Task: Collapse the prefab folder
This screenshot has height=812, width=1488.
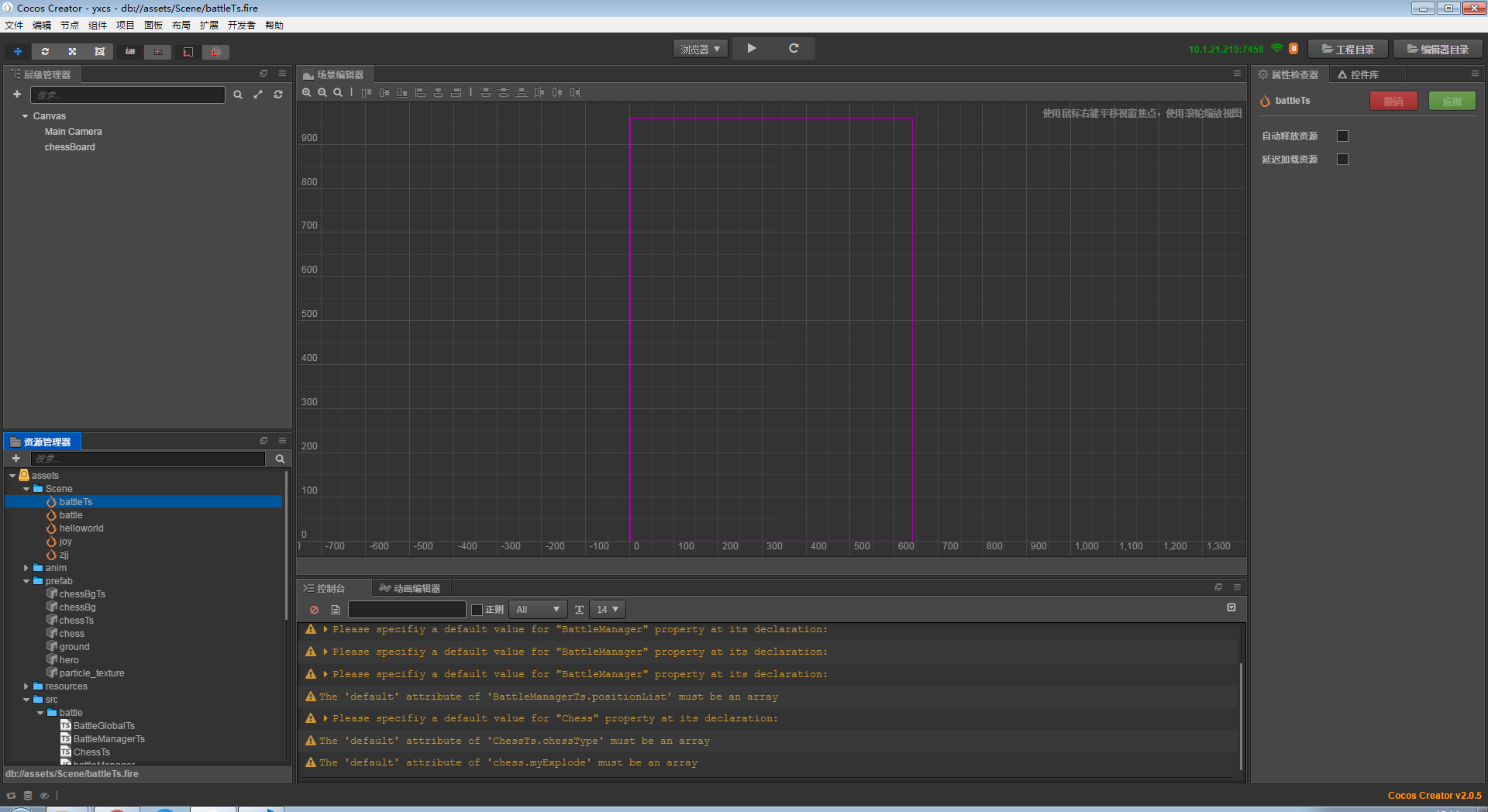Action: tap(26, 581)
